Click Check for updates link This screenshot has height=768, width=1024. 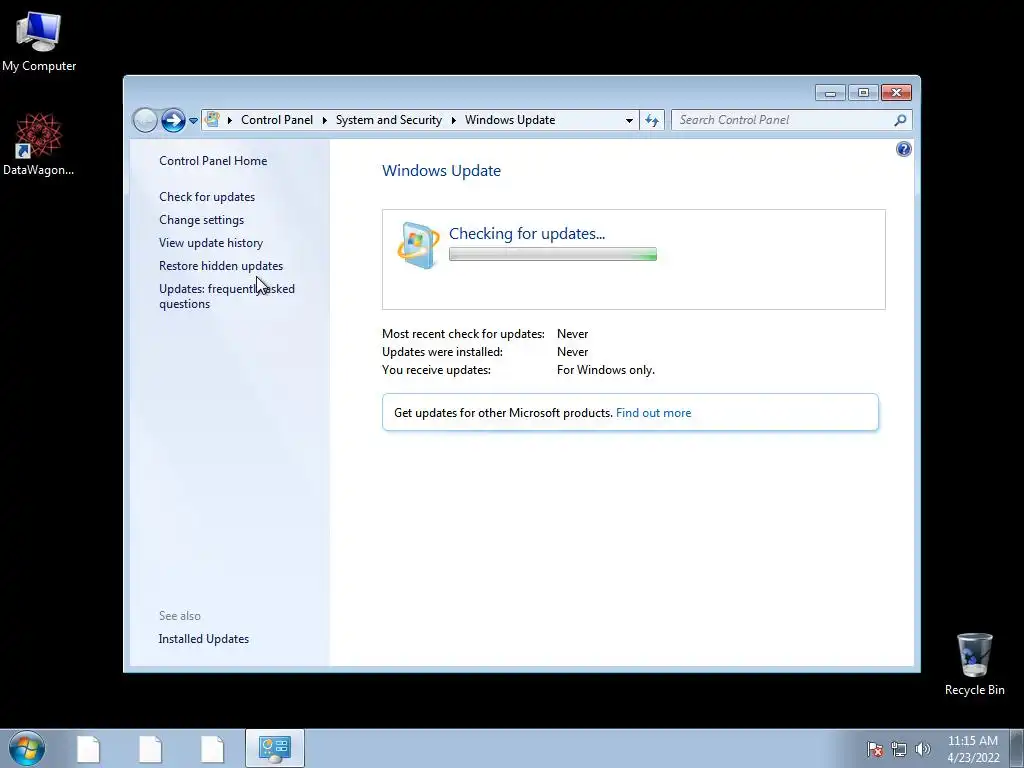click(x=207, y=197)
